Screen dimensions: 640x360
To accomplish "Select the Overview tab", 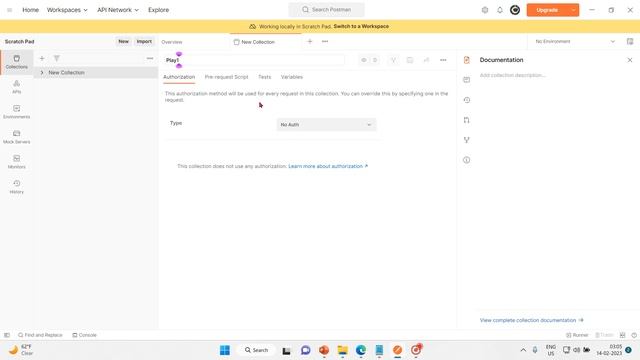I will click(x=172, y=42).
